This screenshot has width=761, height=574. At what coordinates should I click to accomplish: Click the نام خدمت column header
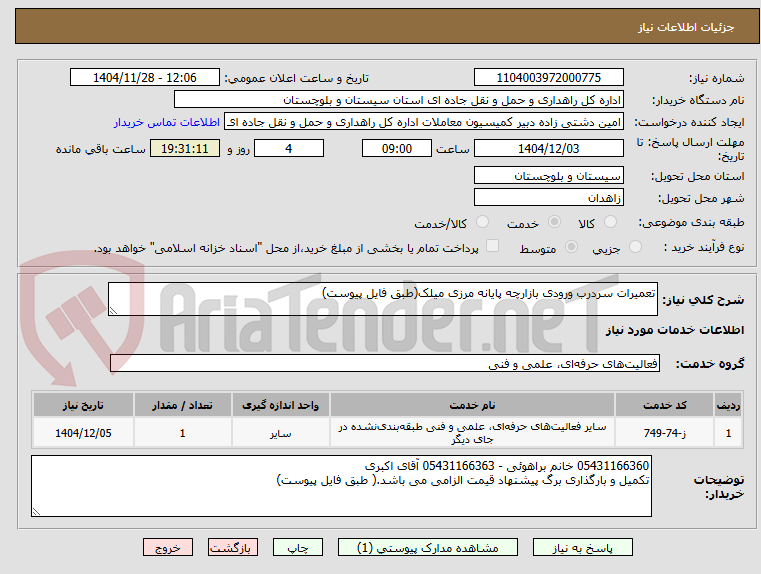tap(472, 405)
